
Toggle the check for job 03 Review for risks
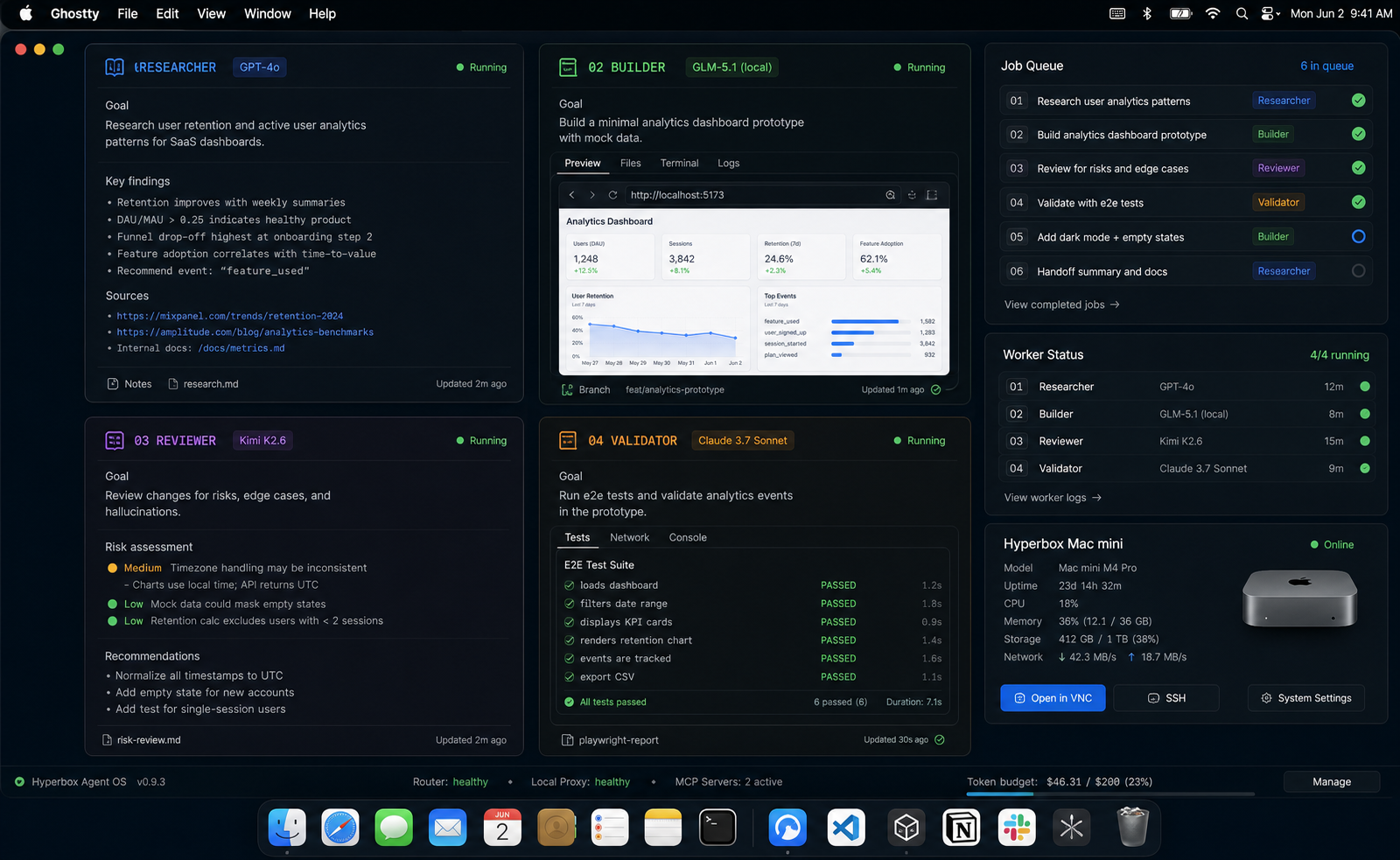tap(1359, 168)
